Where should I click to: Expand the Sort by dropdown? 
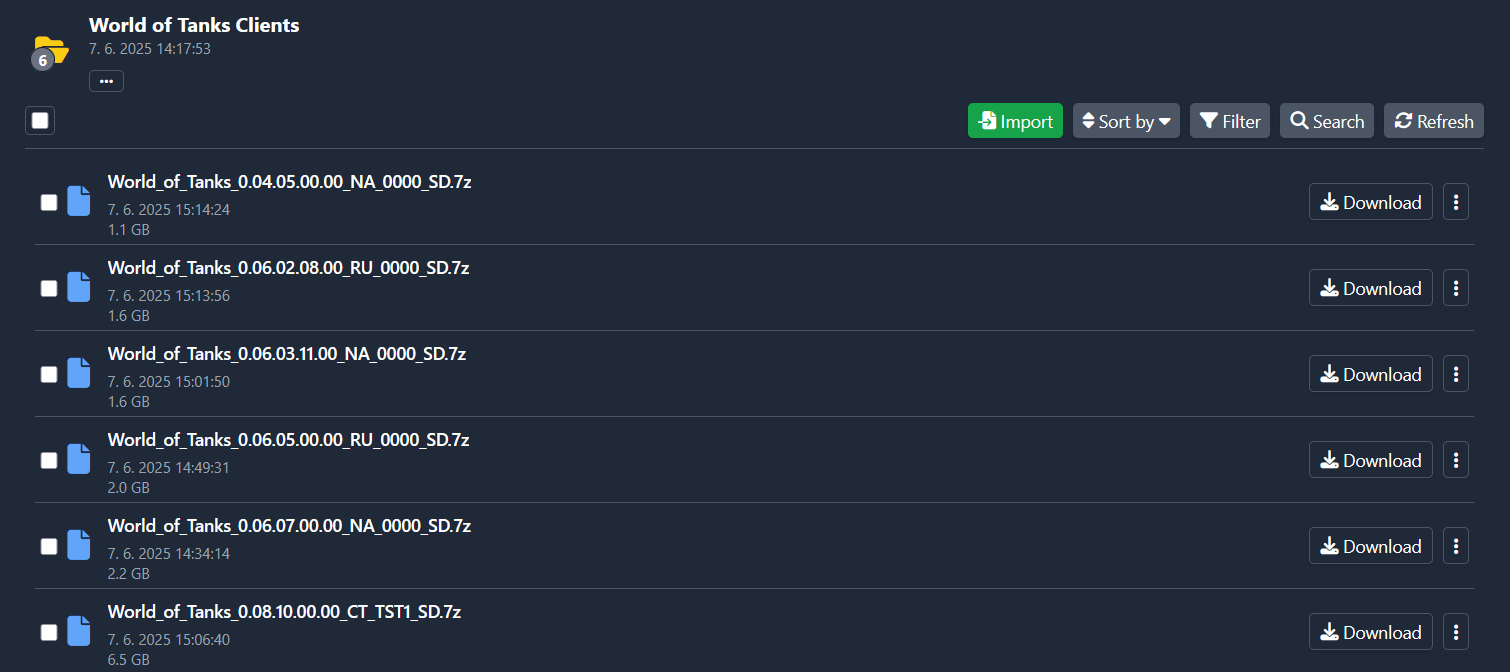pos(1126,121)
